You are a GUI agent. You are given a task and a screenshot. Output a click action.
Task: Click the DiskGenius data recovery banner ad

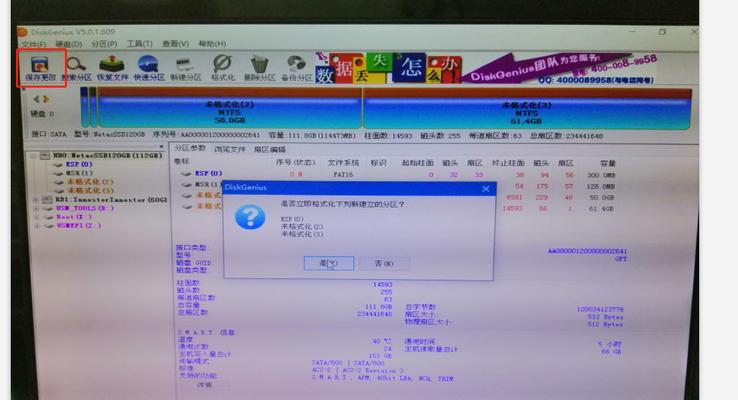(487, 68)
